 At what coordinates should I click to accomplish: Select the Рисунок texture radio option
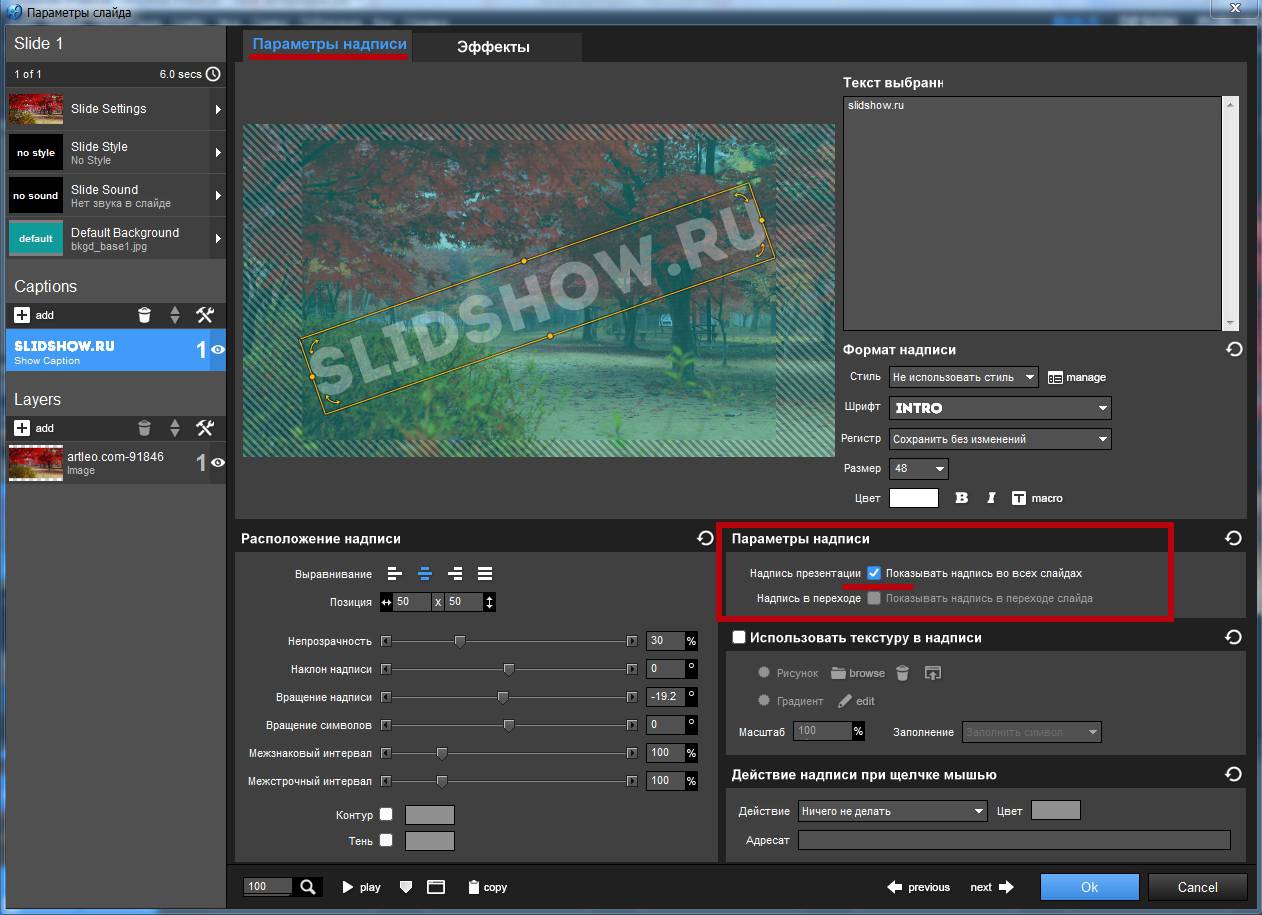point(764,673)
